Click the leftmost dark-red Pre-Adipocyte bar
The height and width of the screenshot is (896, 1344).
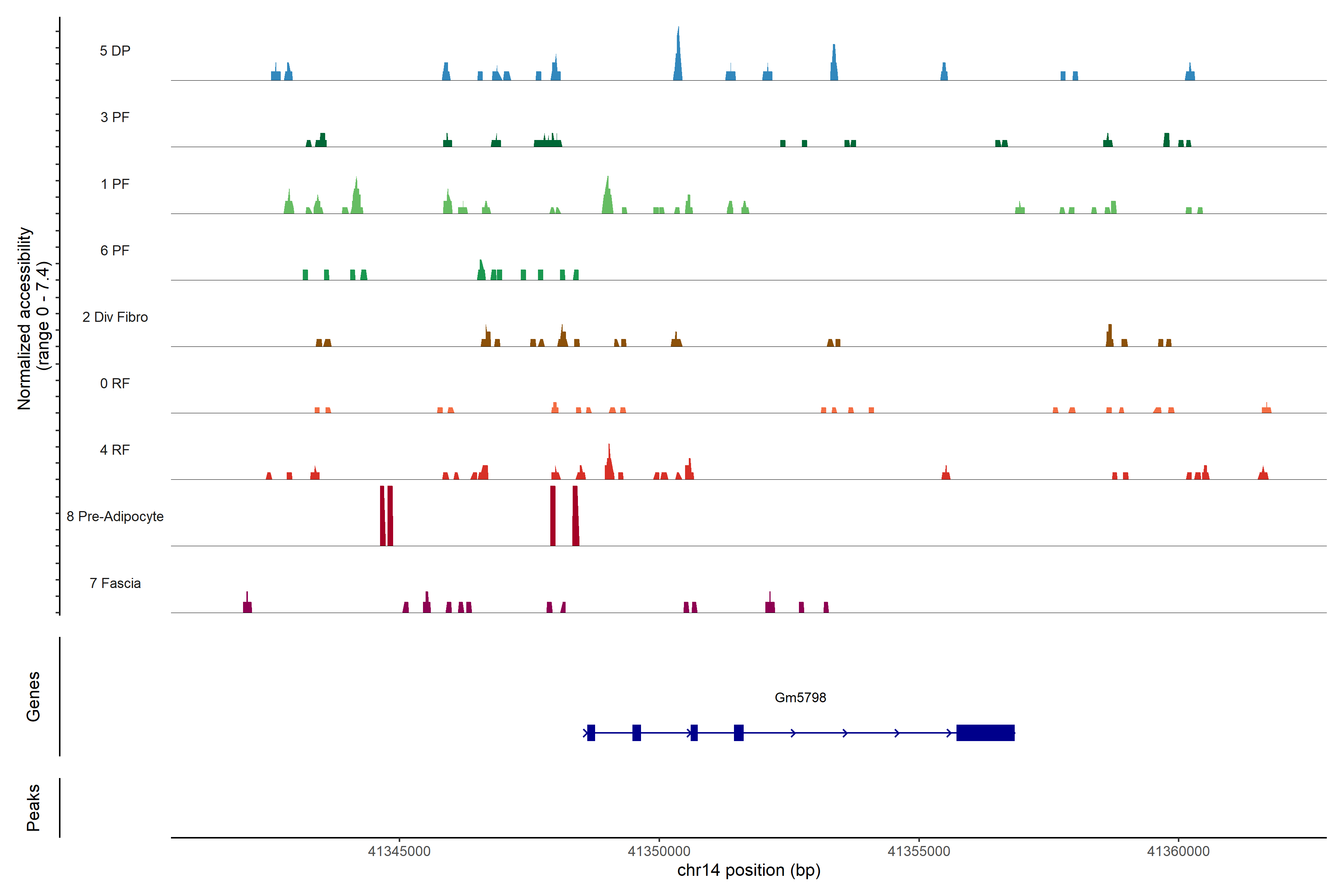382,516
